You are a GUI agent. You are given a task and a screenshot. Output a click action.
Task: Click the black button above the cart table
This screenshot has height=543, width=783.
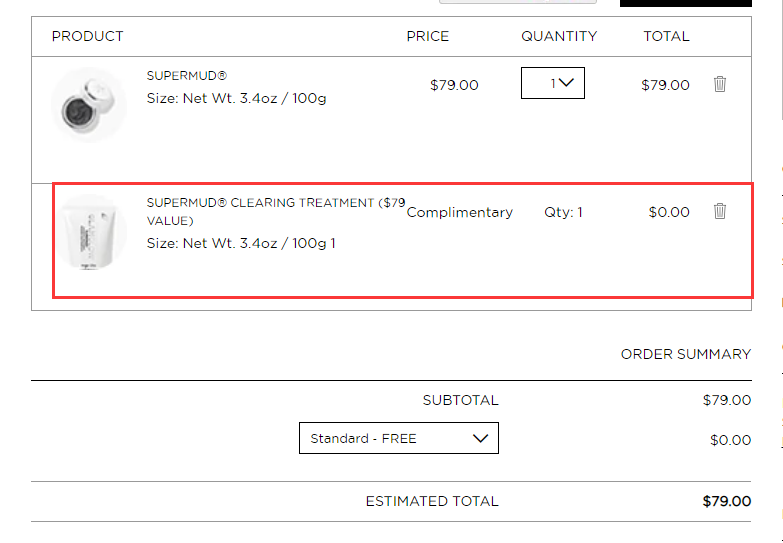pyautogui.click(x=686, y=3)
